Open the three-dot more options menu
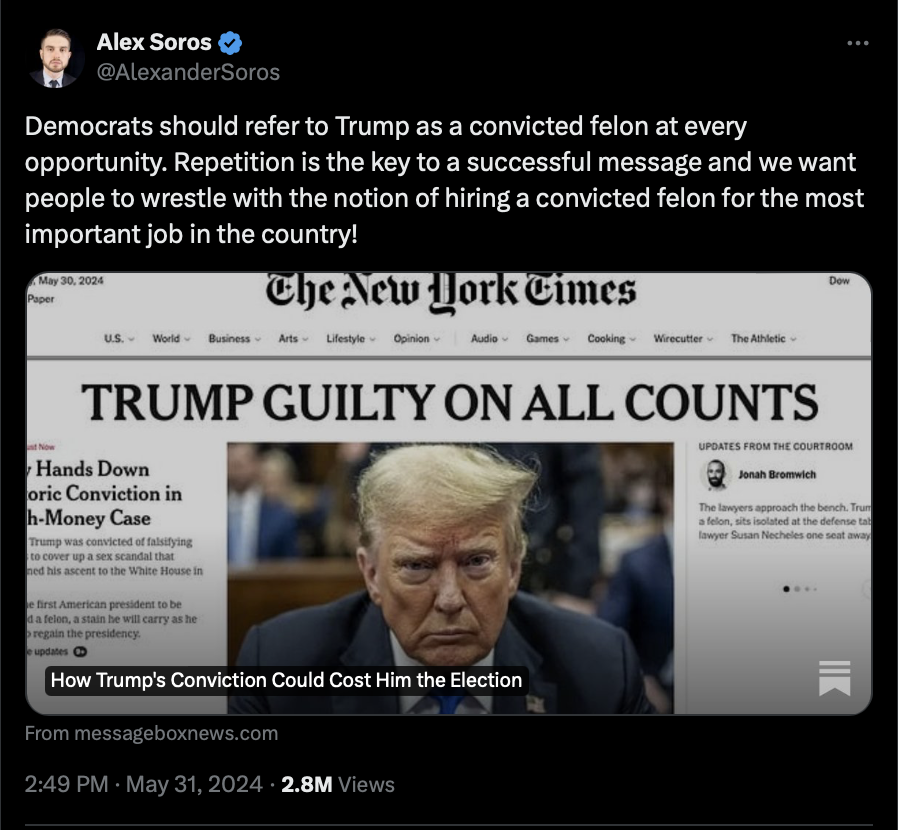898x830 pixels. 857,43
